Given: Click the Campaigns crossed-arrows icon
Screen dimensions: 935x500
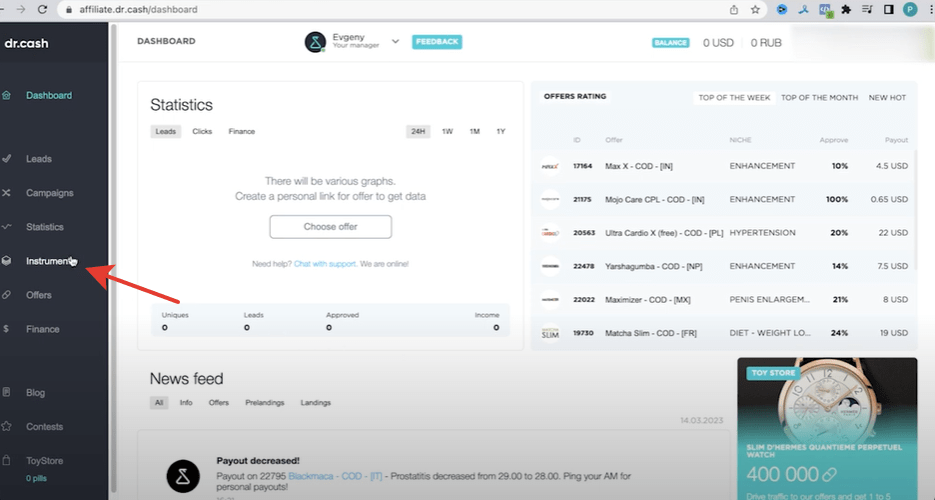Looking at the screenshot, I should (x=7, y=192).
